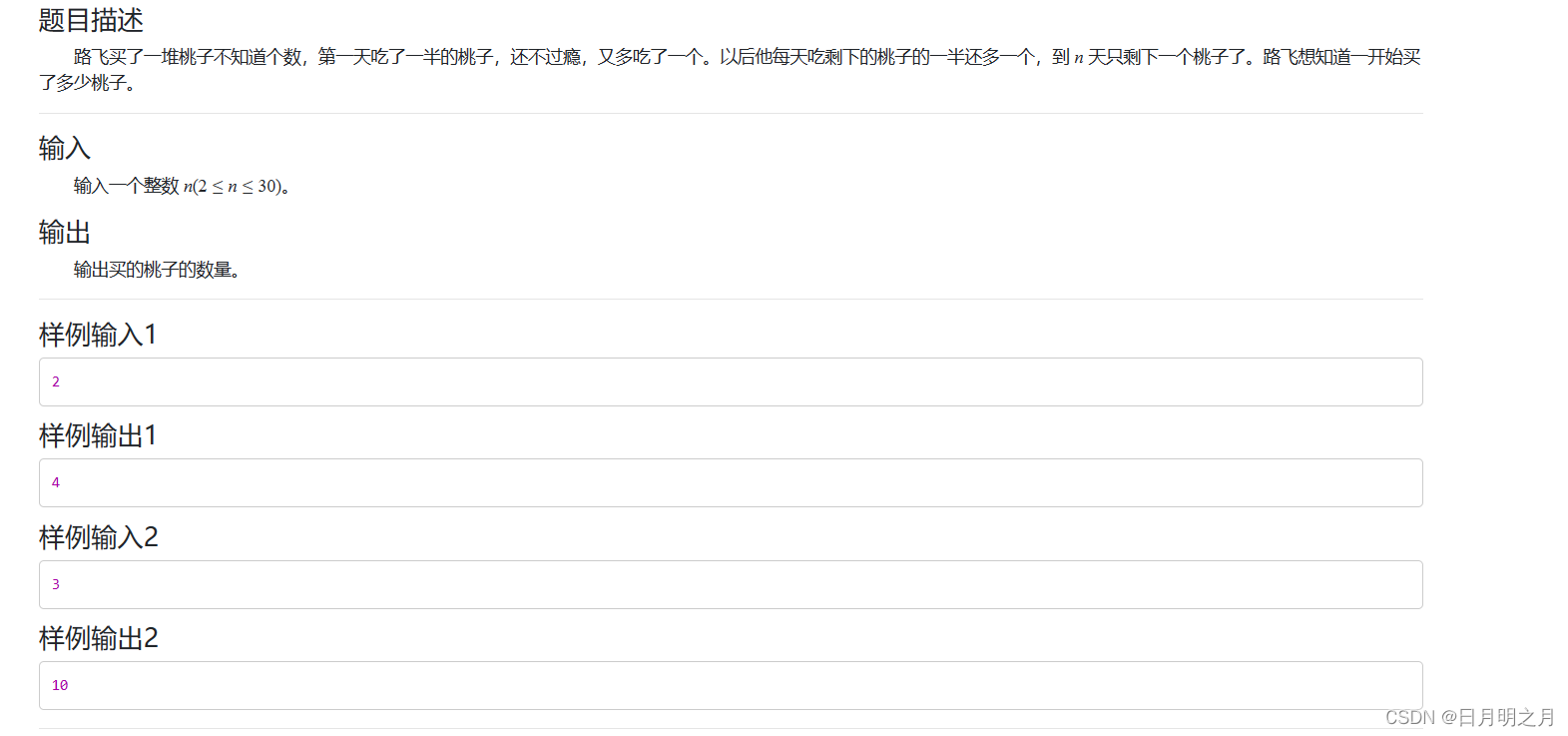1568x736 pixels.
Task: Click the 样例输入2 heading
Action: (x=99, y=537)
